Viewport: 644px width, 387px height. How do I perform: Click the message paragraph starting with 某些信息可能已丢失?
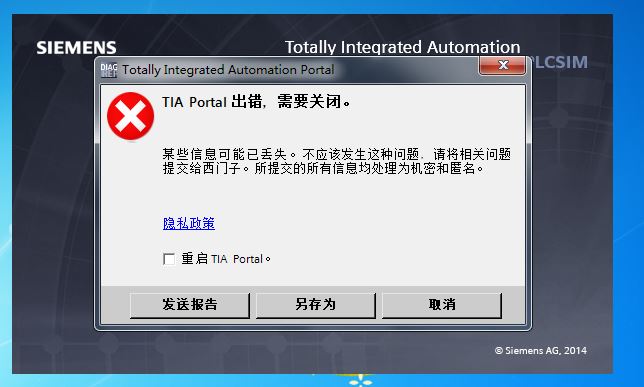337,161
